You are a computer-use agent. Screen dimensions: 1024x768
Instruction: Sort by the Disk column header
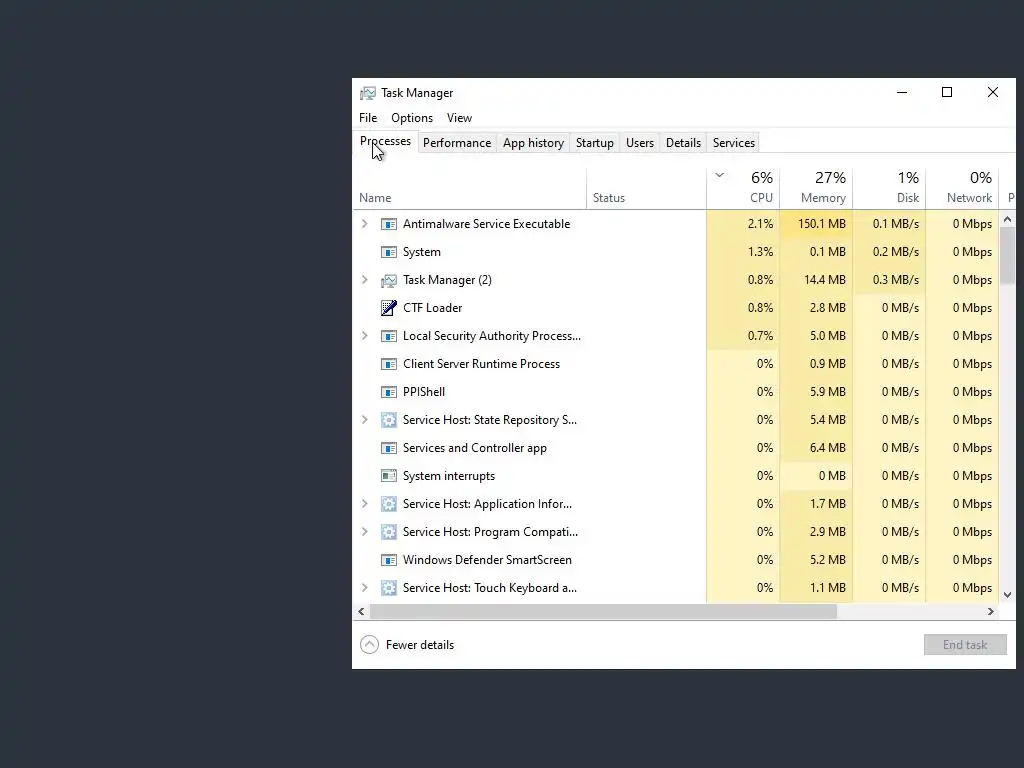point(889,189)
